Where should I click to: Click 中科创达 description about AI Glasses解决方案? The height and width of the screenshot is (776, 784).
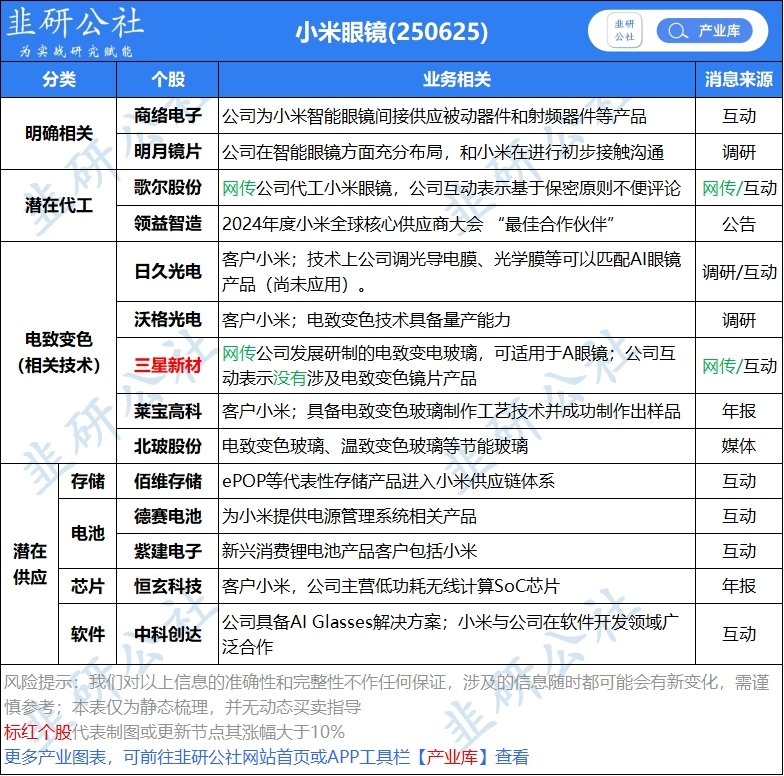pyautogui.click(x=450, y=634)
